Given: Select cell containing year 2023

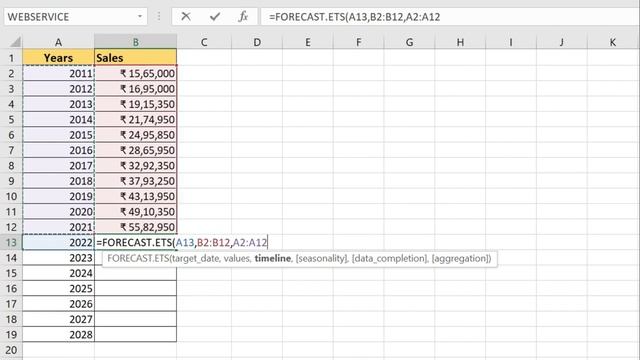Looking at the screenshot, I should [x=58, y=258].
